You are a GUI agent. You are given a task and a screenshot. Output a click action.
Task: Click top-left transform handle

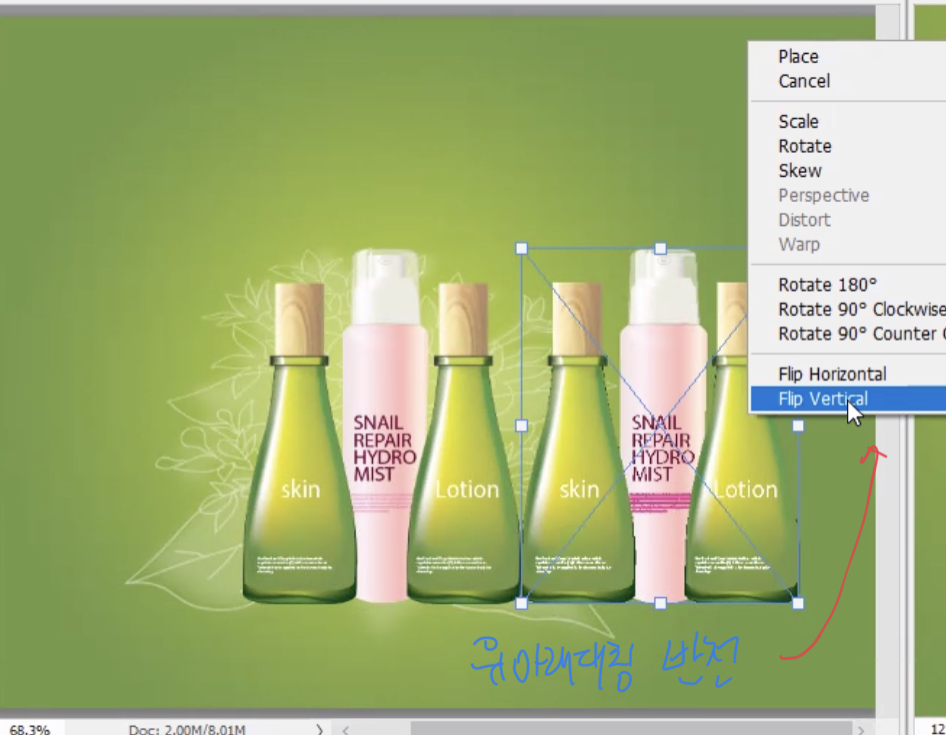point(522,248)
